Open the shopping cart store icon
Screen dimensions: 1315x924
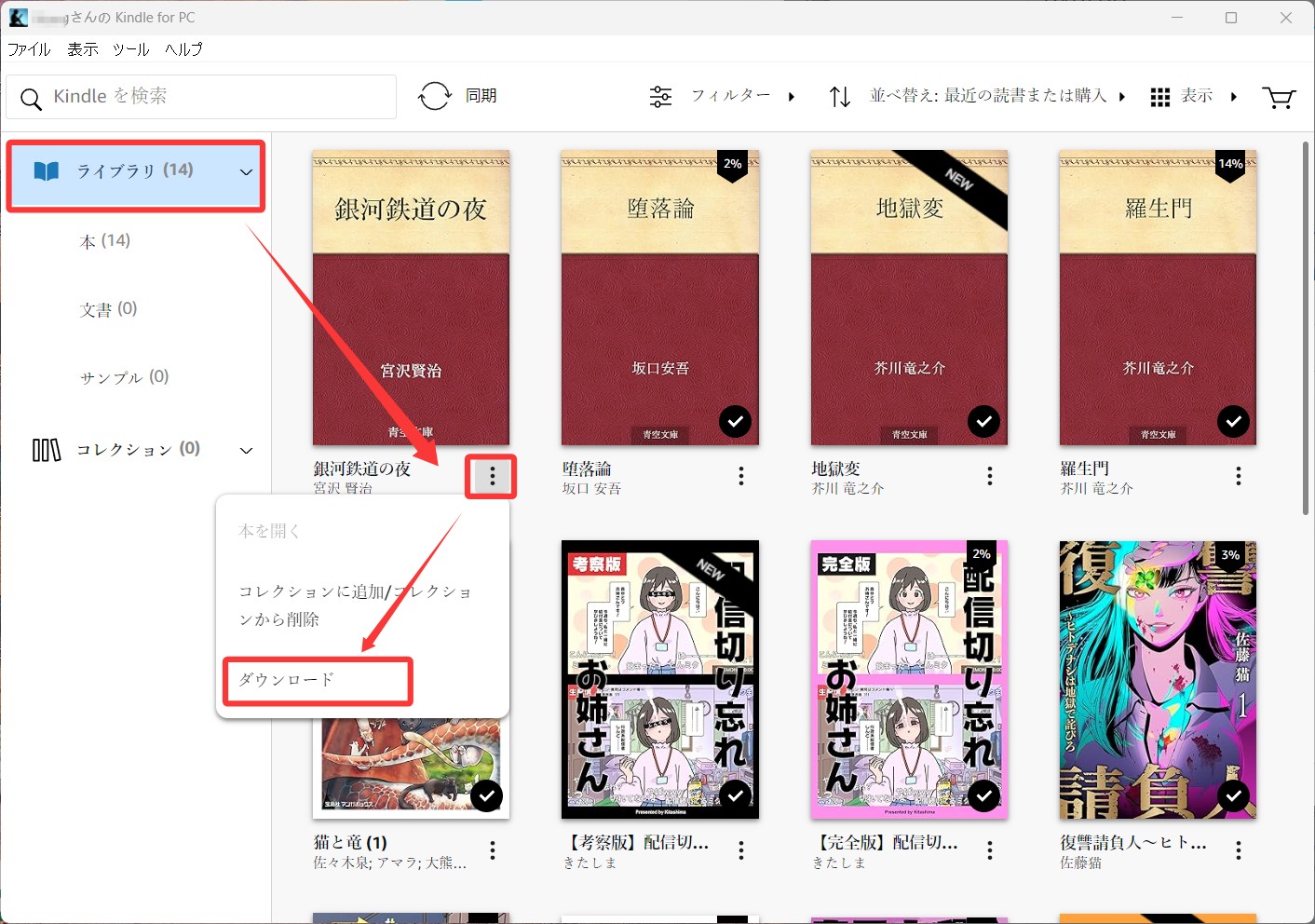(1278, 97)
